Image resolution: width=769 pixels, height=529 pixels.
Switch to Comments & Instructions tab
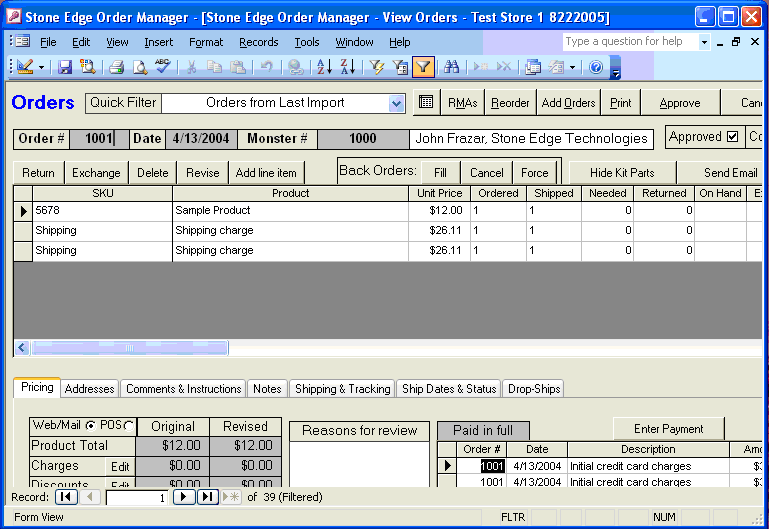[x=183, y=389]
